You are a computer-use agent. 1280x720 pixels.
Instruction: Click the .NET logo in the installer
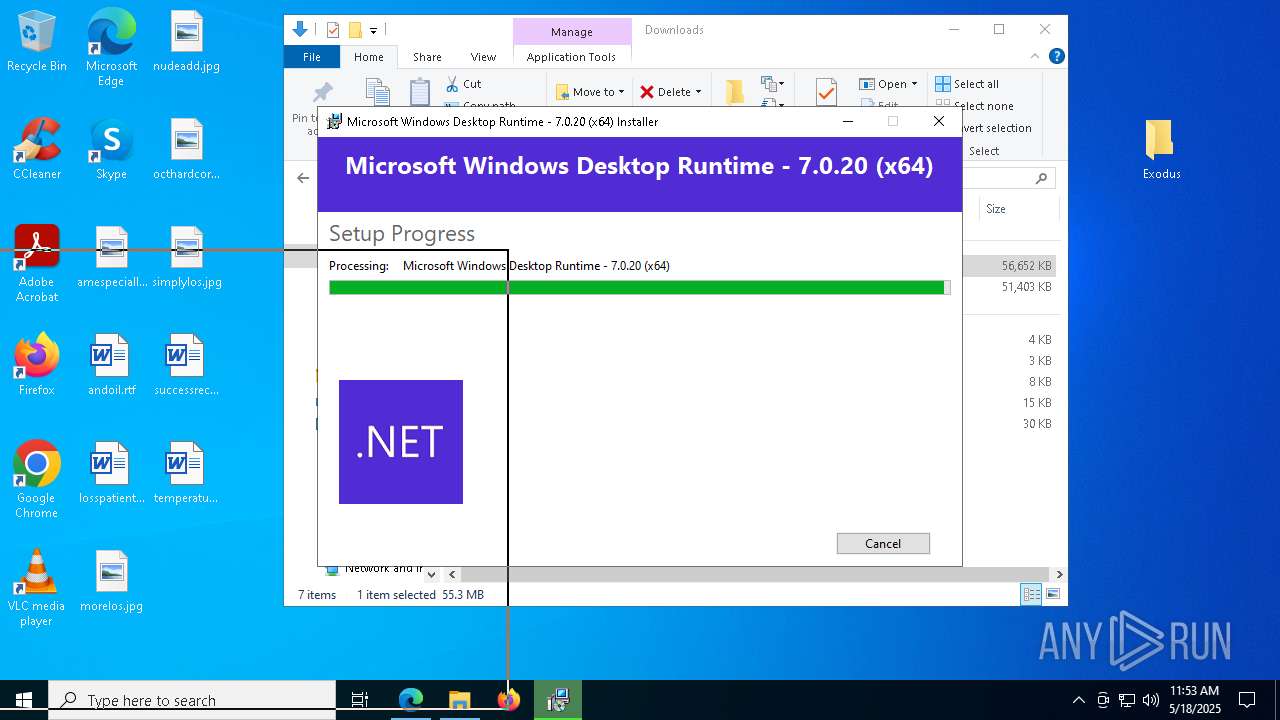[401, 442]
